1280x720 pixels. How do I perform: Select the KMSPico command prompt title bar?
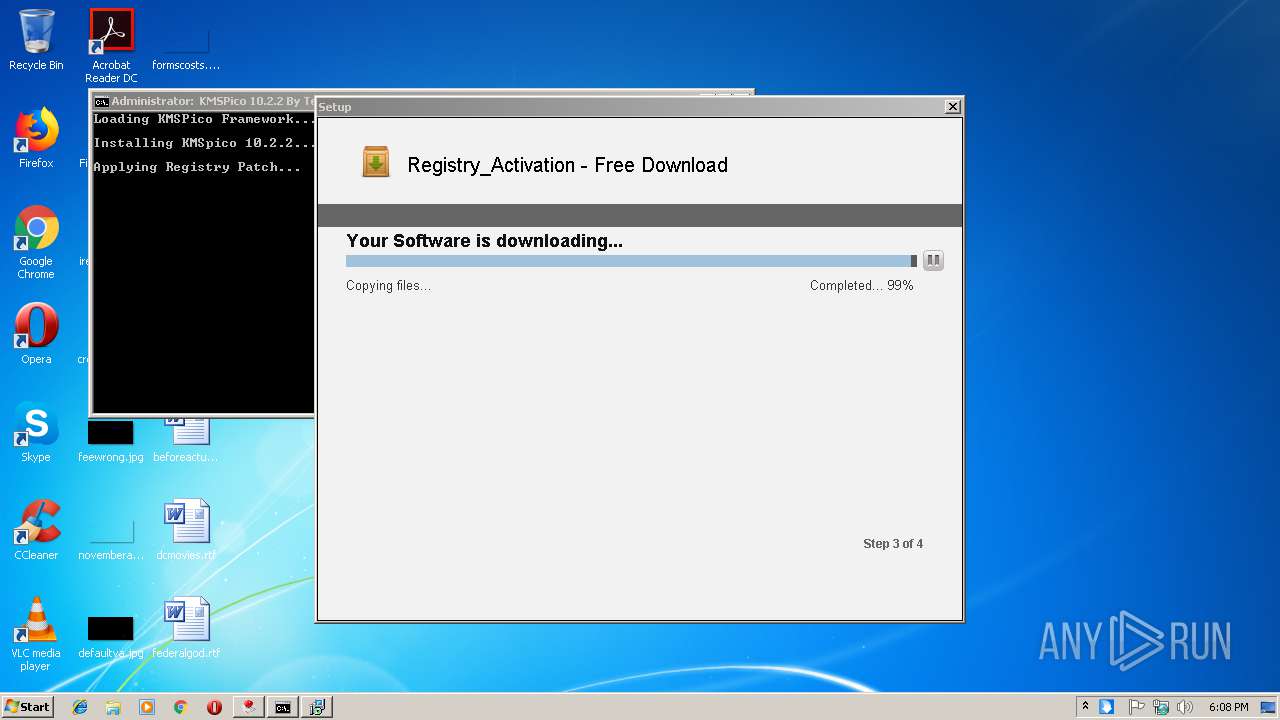pos(203,101)
